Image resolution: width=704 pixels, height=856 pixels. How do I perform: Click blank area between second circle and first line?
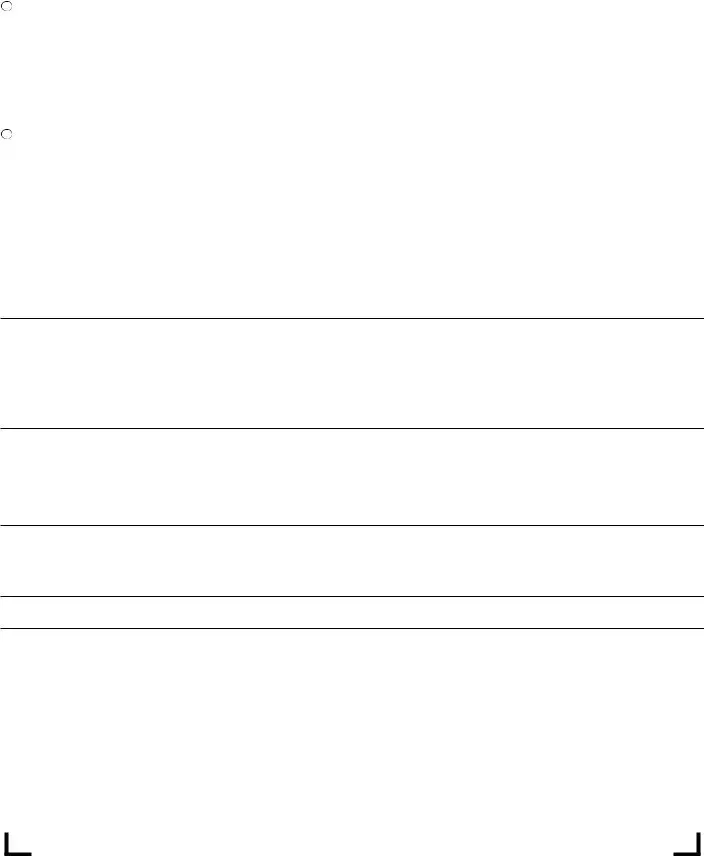[352, 226]
